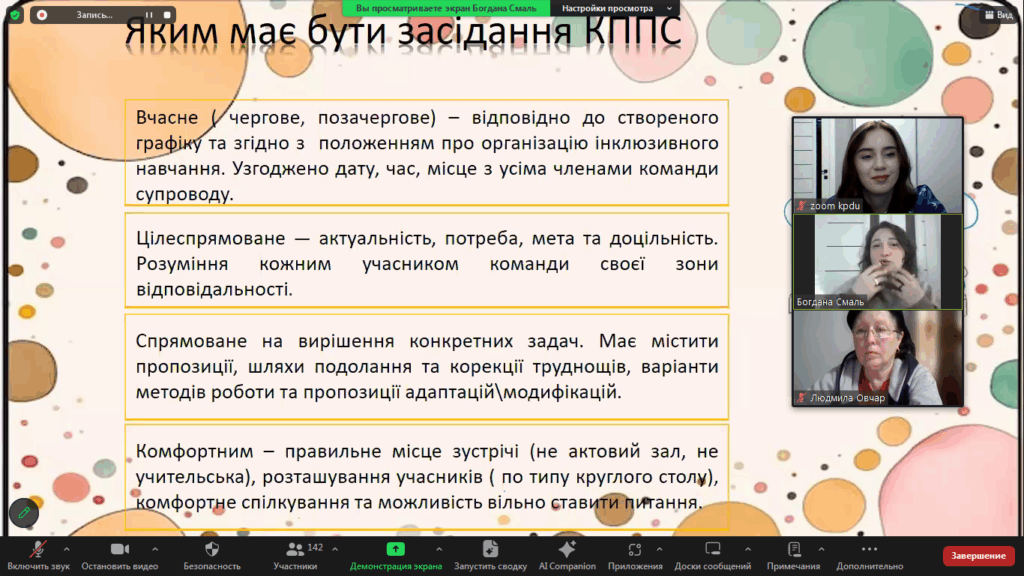The height and width of the screenshot is (576, 1024).
Task: Expand the arrow next to Участники
Action: (332, 549)
